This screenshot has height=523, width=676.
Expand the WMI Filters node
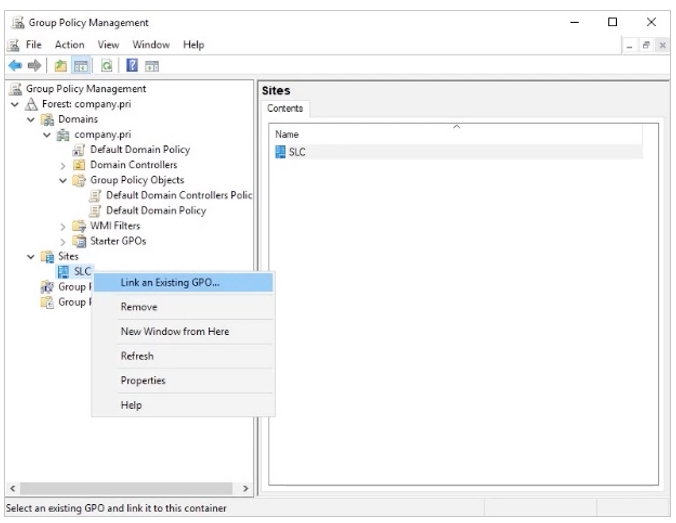click(x=63, y=226)
